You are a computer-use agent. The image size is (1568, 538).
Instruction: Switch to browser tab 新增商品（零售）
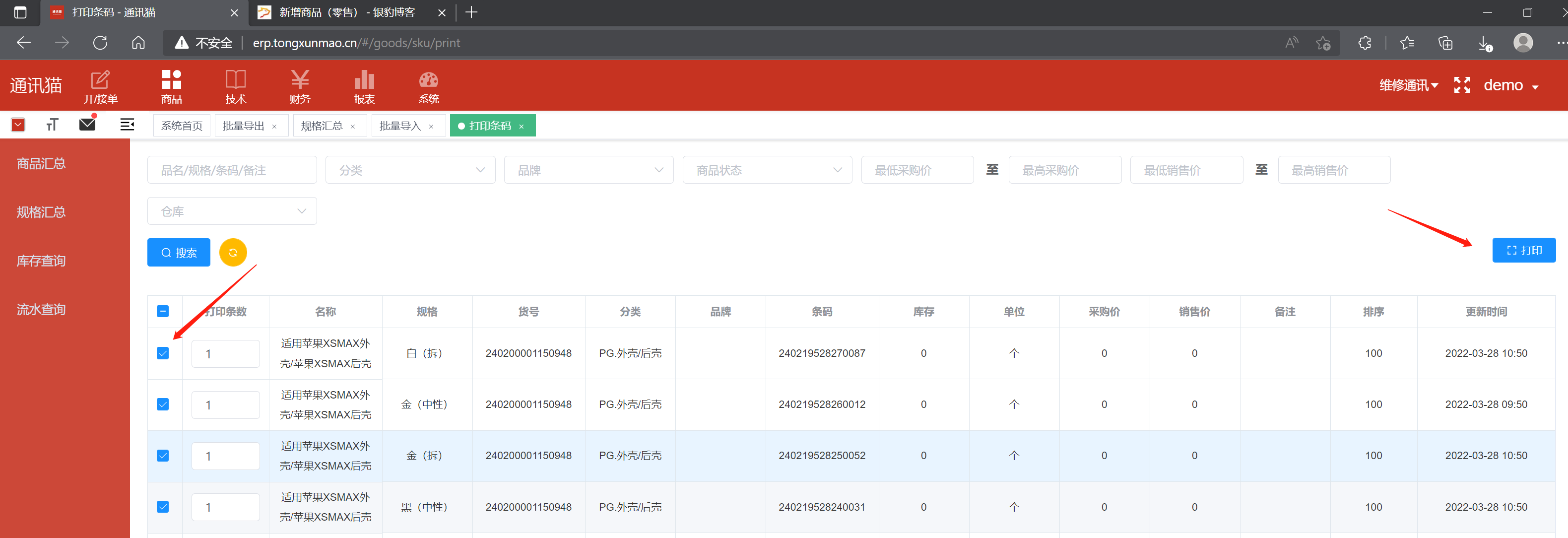point(347,12)
